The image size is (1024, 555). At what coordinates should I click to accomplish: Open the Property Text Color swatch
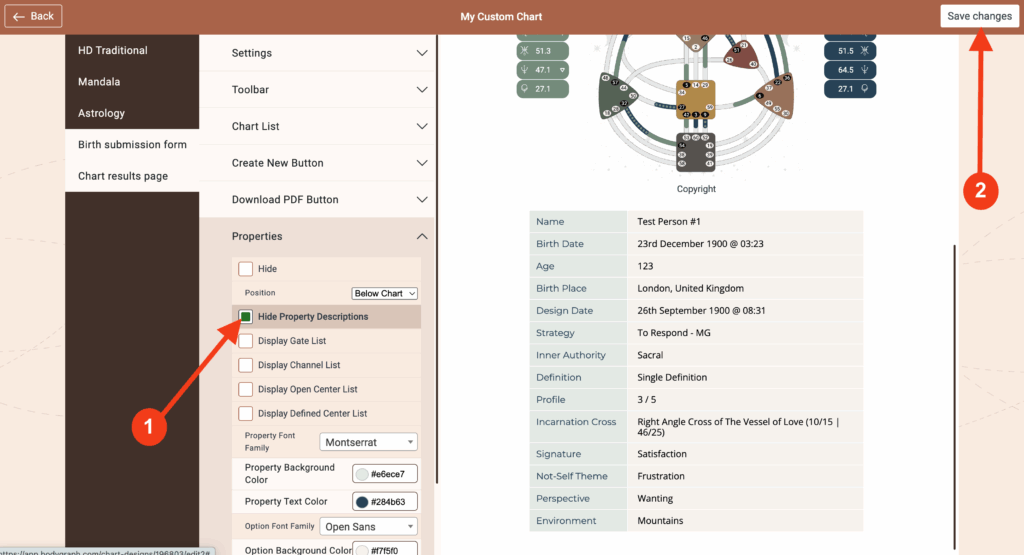coord(362,502)
